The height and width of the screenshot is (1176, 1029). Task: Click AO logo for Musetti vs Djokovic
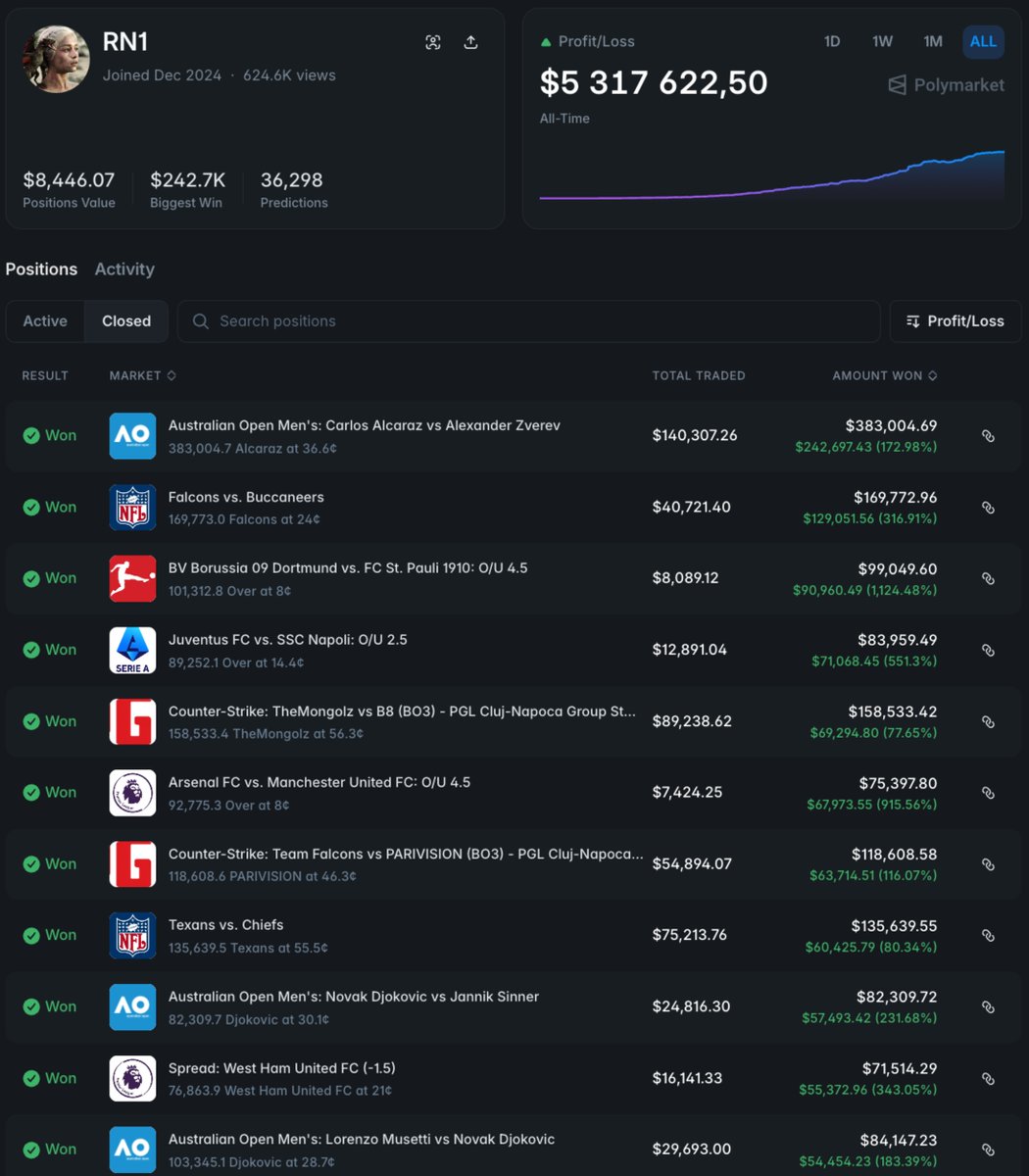(132, 1150)
